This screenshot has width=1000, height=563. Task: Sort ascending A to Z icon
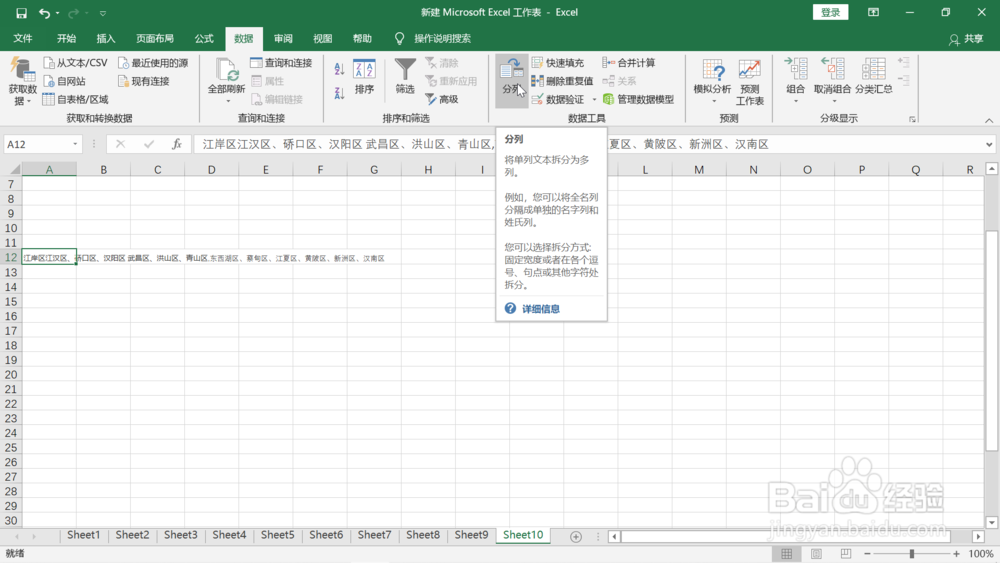pos(339,69)
